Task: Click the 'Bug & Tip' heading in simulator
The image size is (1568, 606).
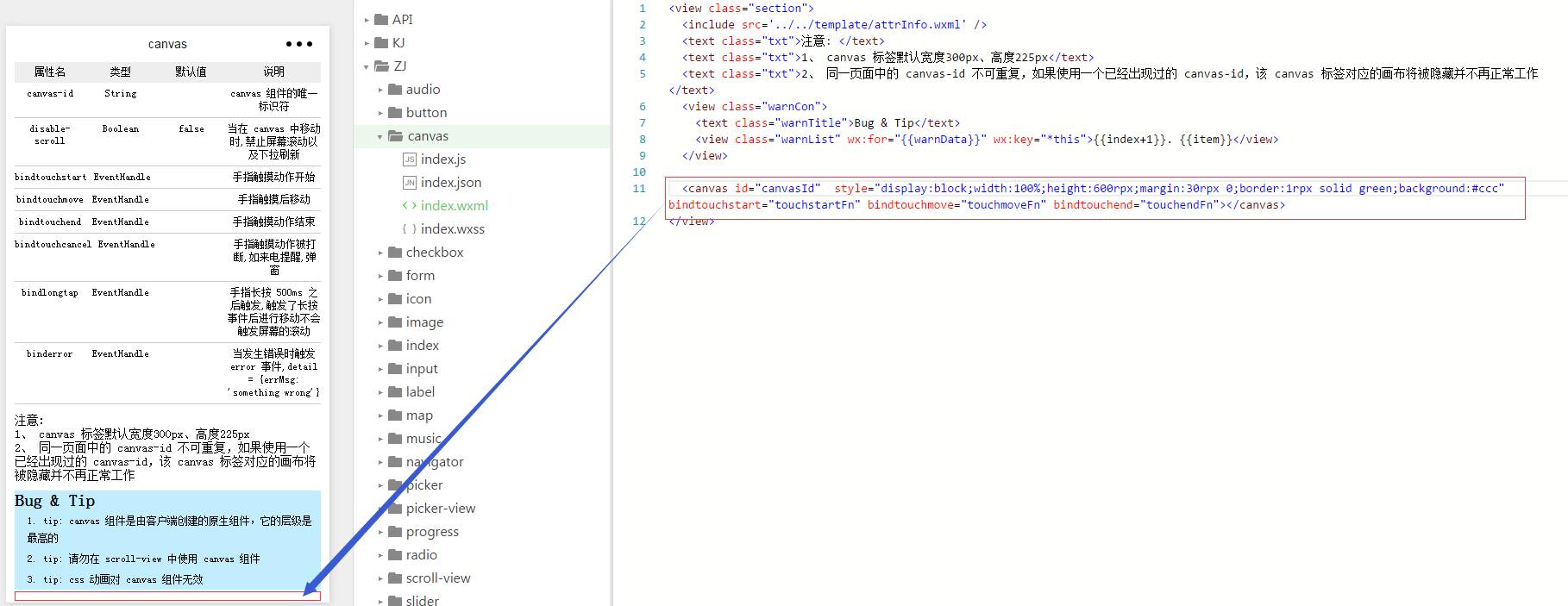Action: [54, 501]
